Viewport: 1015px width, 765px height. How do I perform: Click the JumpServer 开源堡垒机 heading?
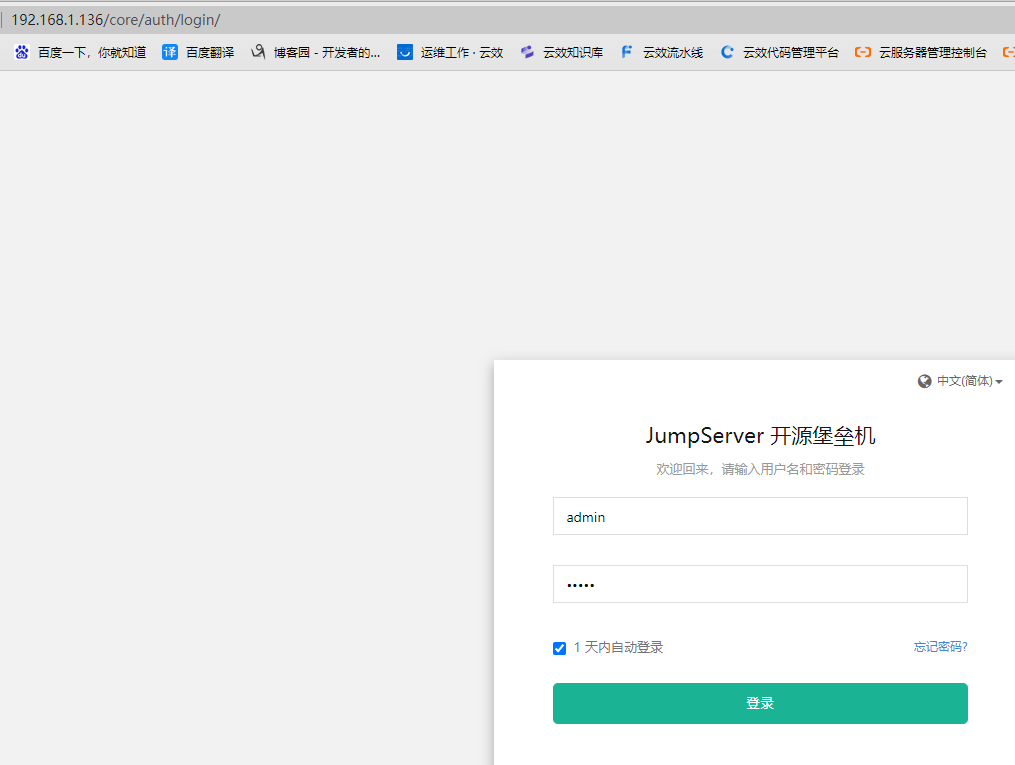(760, 436)
